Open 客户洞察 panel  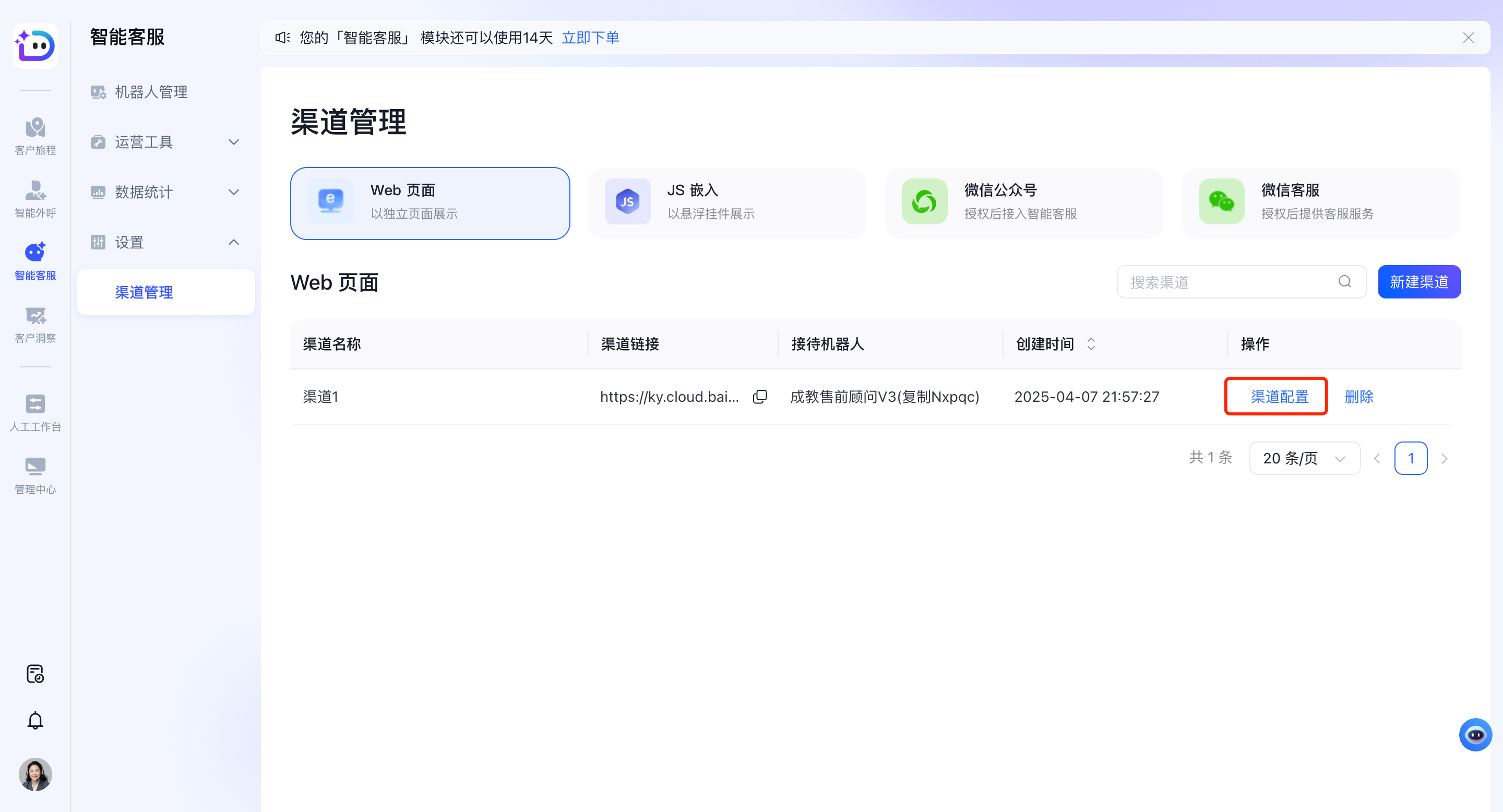pos(35,324)
